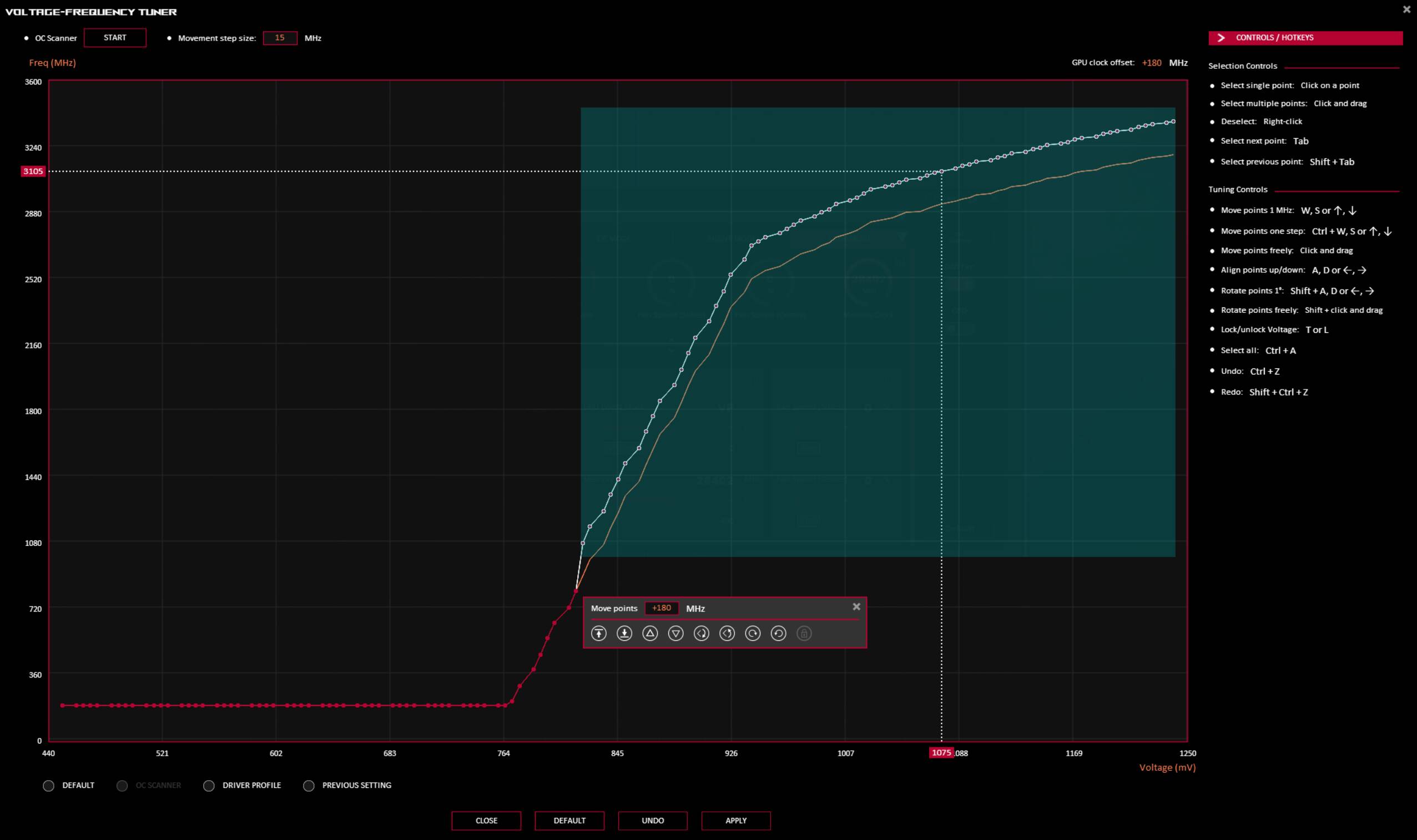Click the 'Select next point: Tab' text

(x=1265, y=141)
